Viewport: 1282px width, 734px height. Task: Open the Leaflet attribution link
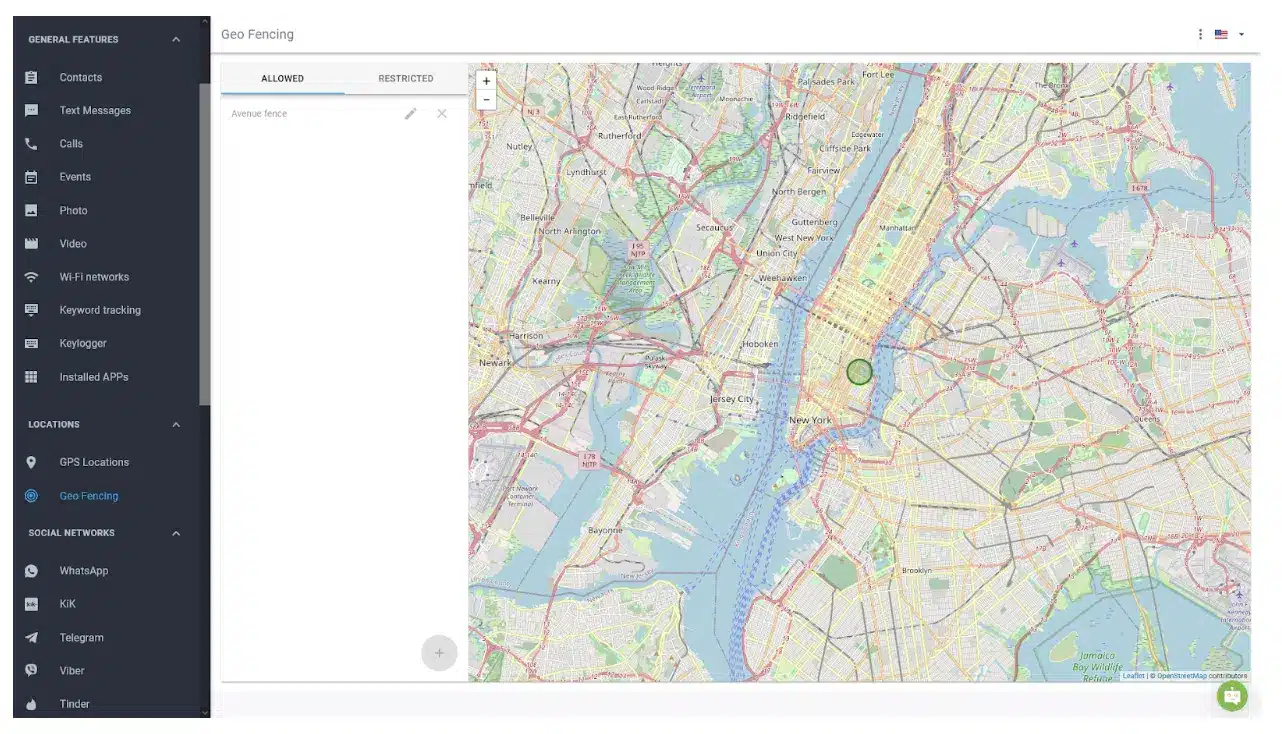pyautogui.click(x=1133, y=676)
